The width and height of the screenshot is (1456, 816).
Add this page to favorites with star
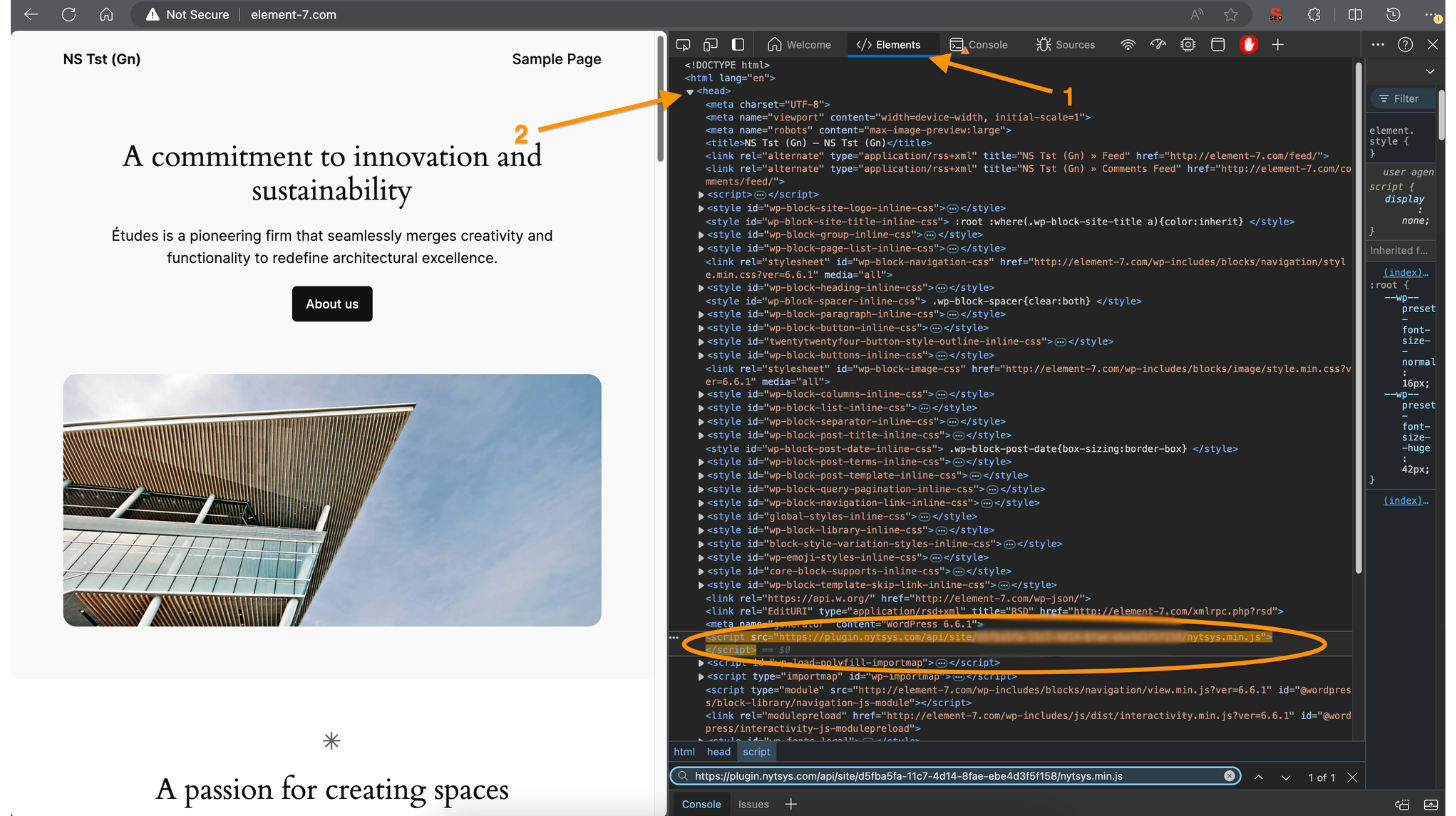click(1231, 15)
